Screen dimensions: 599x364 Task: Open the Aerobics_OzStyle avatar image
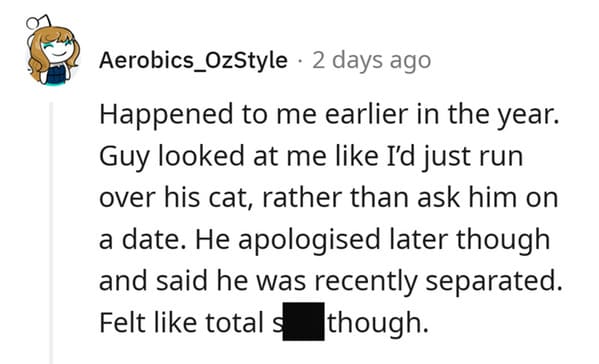point(52,50)
